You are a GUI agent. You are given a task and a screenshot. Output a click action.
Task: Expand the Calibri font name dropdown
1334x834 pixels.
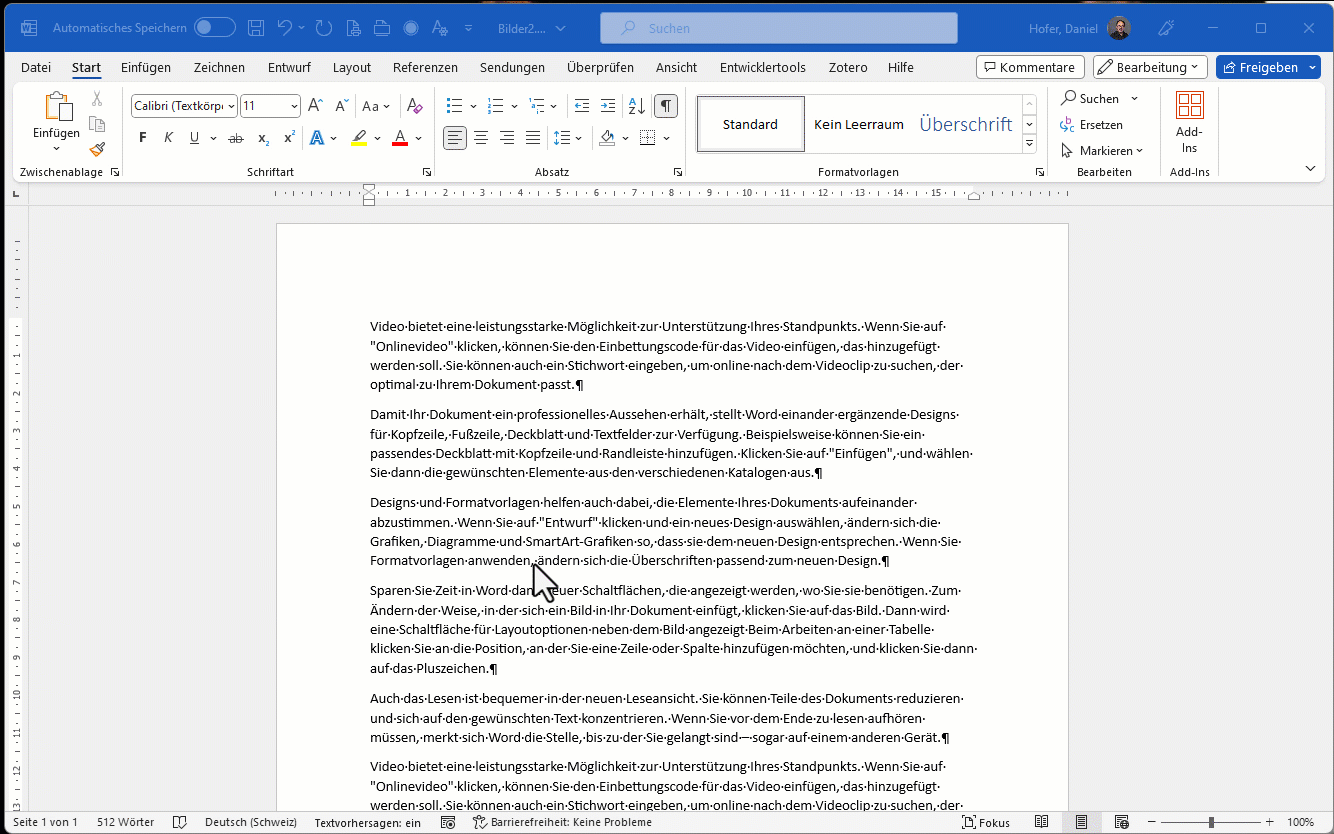pyautogui.click(x=231, y=106)
